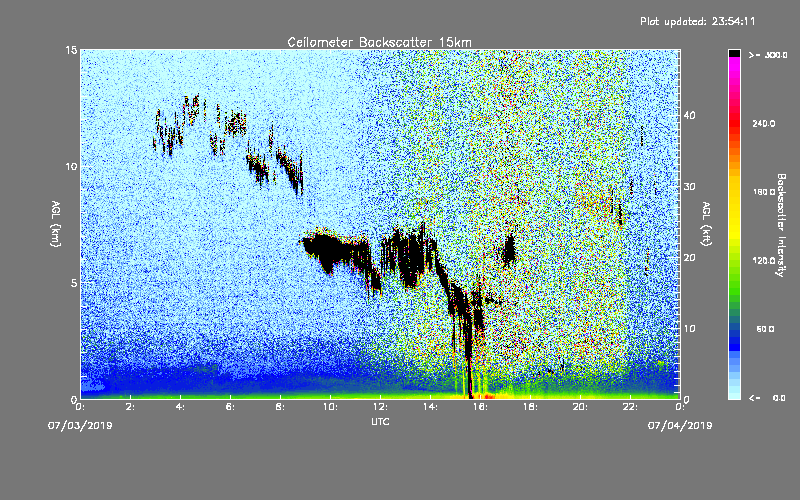Click the ">= 300.0" colorbar value

(x=768, y=55)
